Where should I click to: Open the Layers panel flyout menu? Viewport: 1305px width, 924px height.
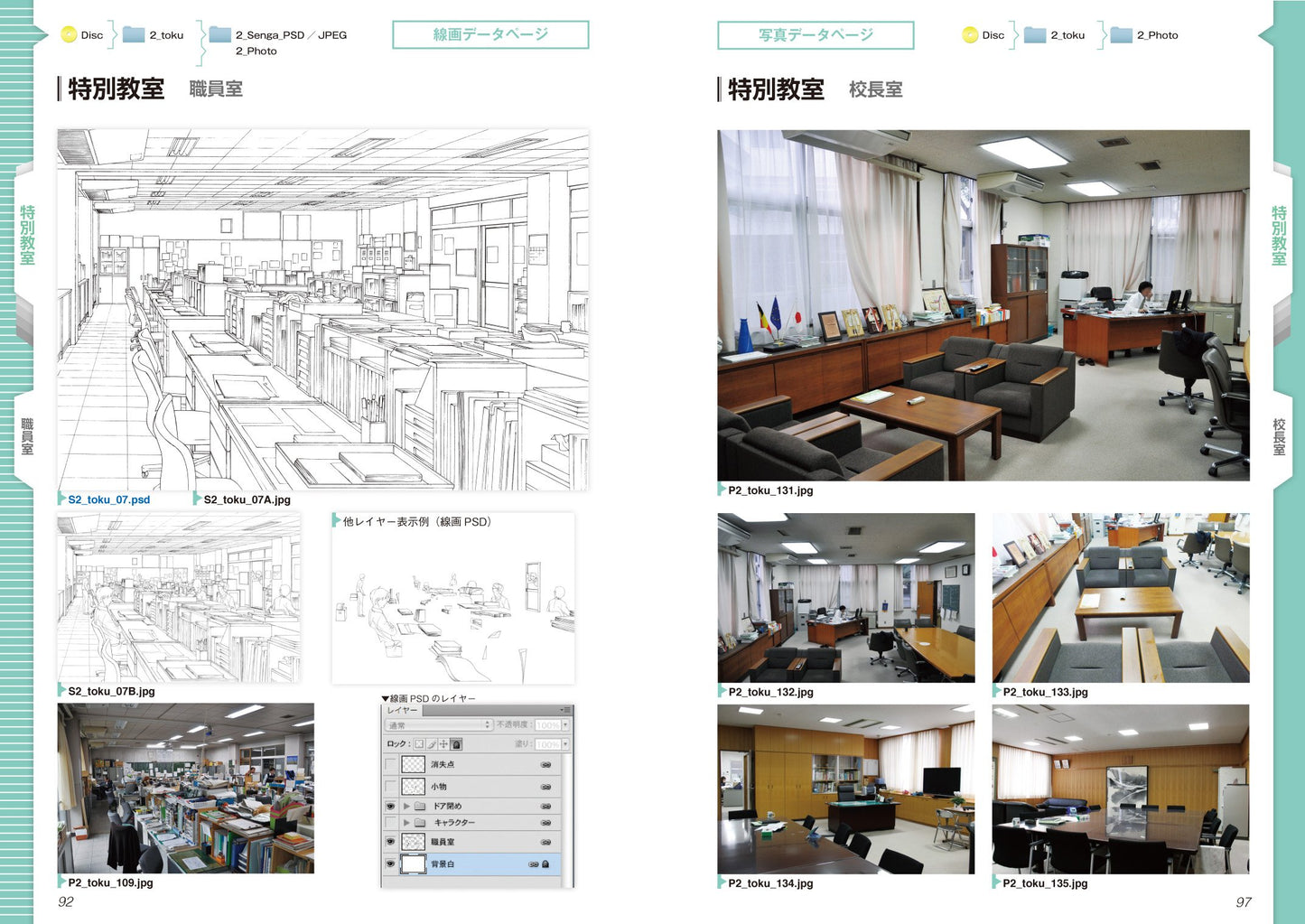pos(564,711)
